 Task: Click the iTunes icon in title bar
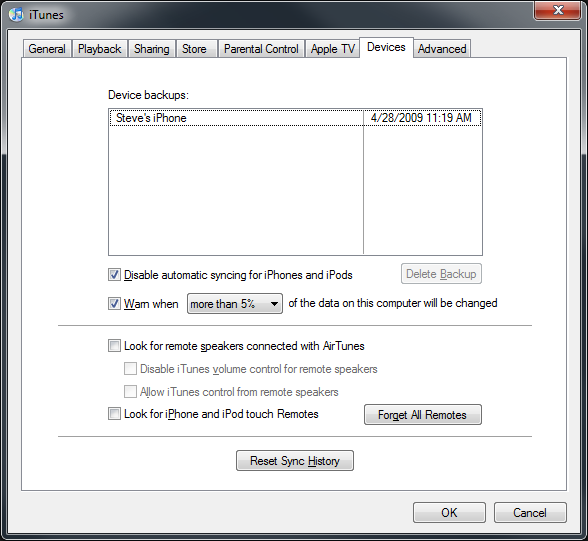[x=16, y=15]
